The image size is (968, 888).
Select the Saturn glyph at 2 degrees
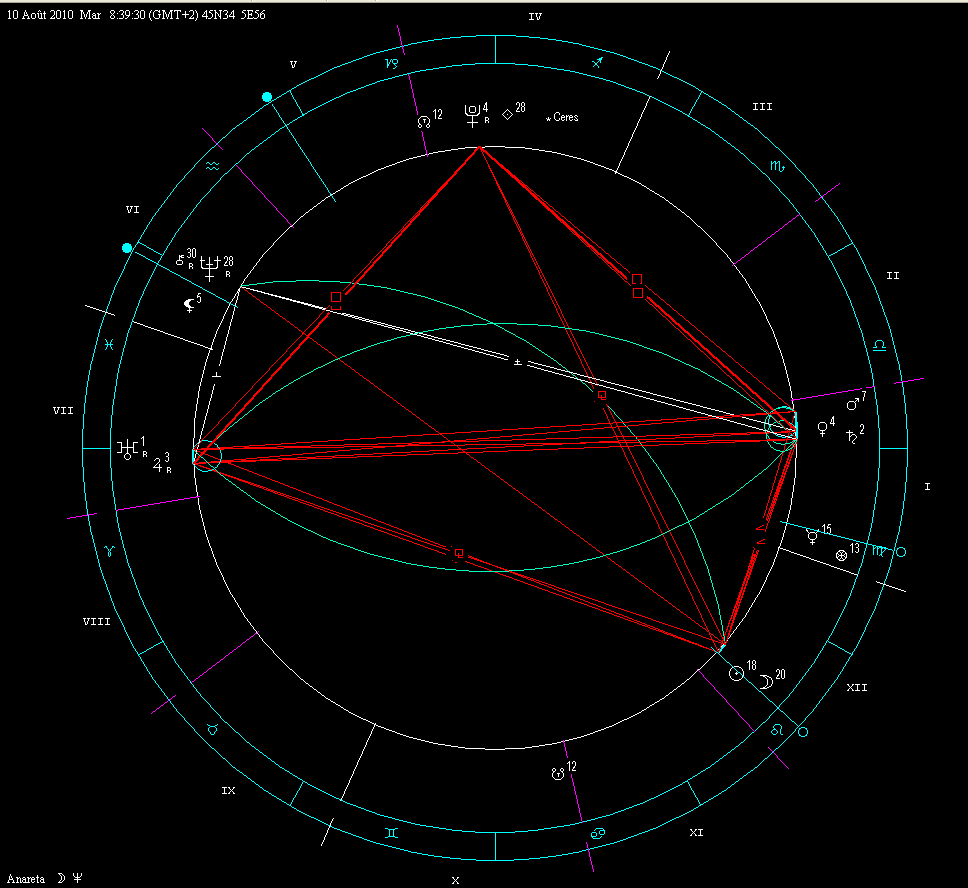851,436
